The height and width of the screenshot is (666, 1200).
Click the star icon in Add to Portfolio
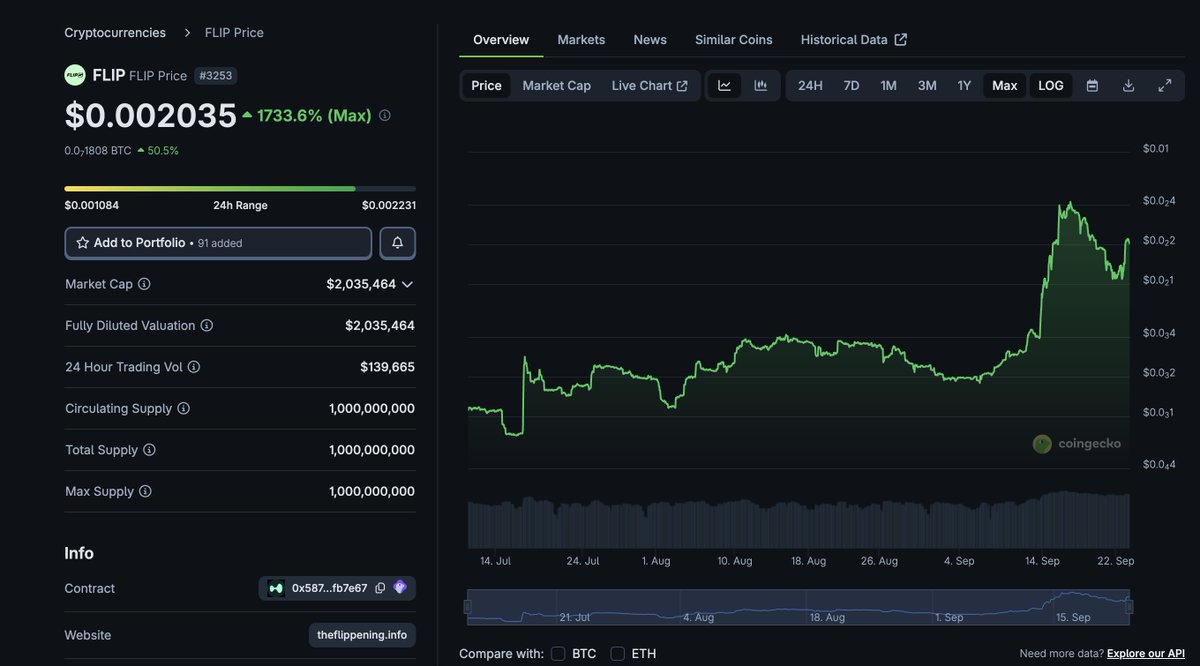pos(83,243)
